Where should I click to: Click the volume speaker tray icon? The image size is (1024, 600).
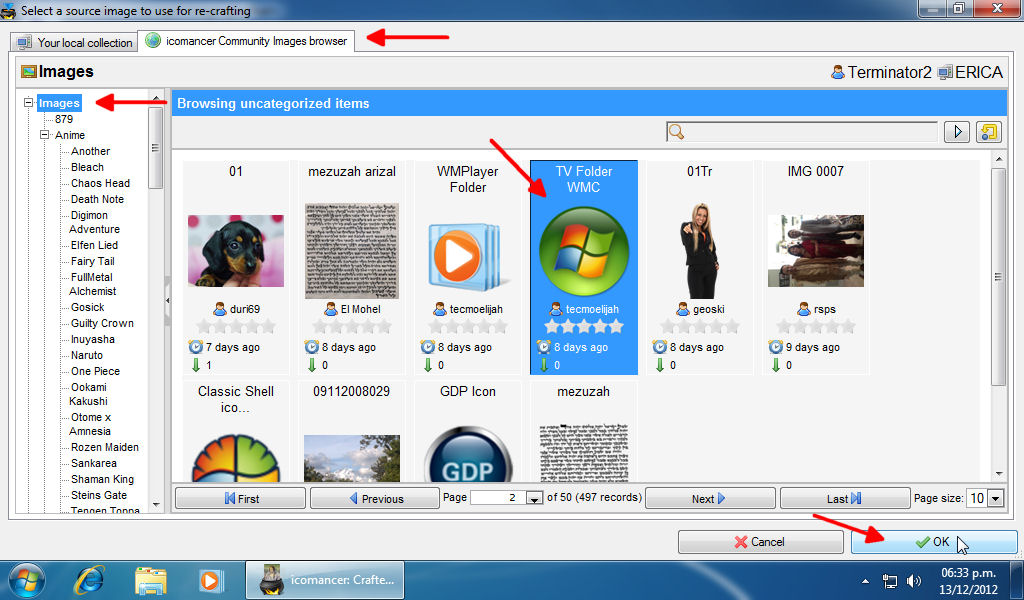pyautogui.click(x=914, y=580)
